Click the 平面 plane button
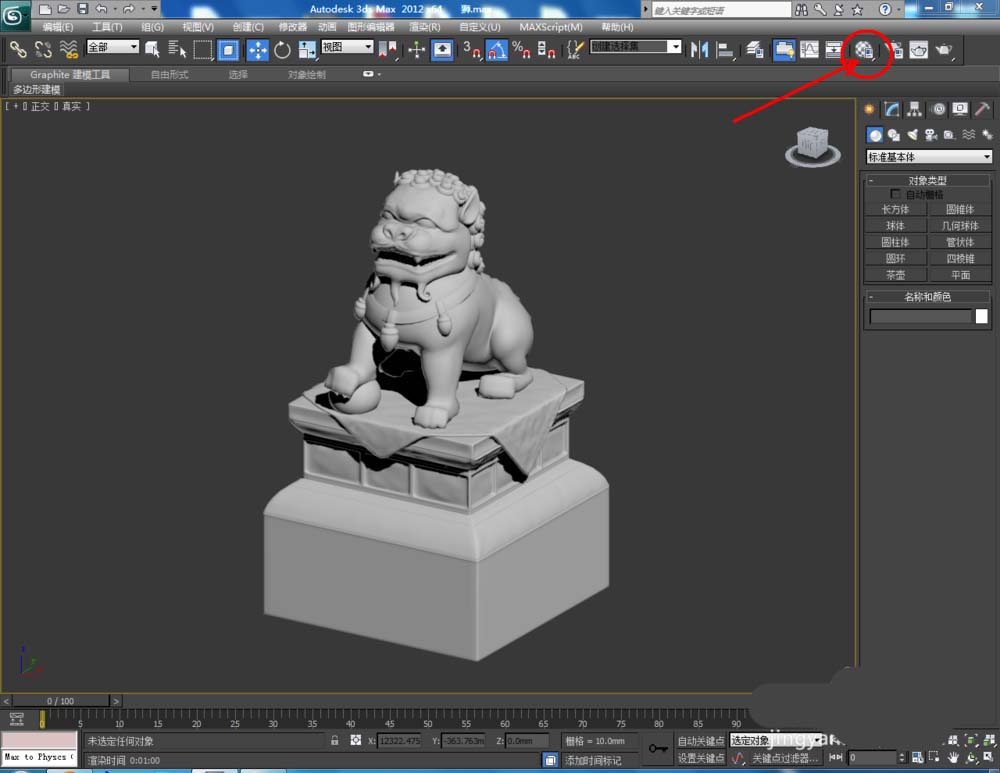 tap(960, 275)
